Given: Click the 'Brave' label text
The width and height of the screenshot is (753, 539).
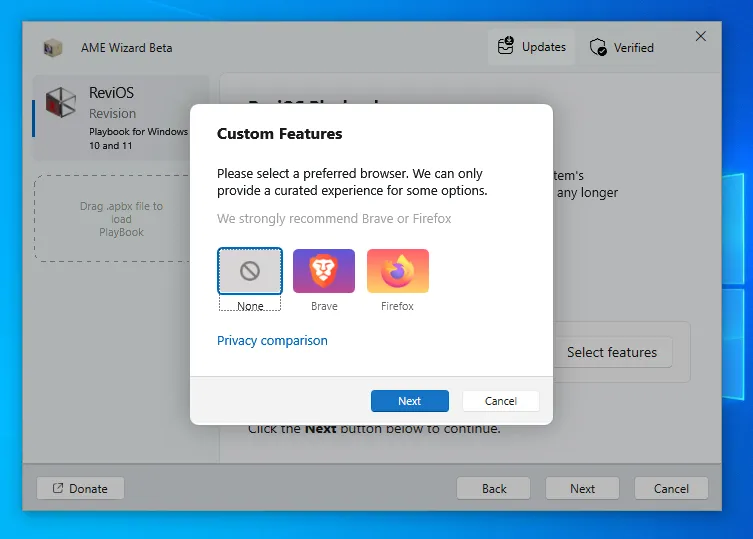Looking at the screenshot, I should [324, 306].
